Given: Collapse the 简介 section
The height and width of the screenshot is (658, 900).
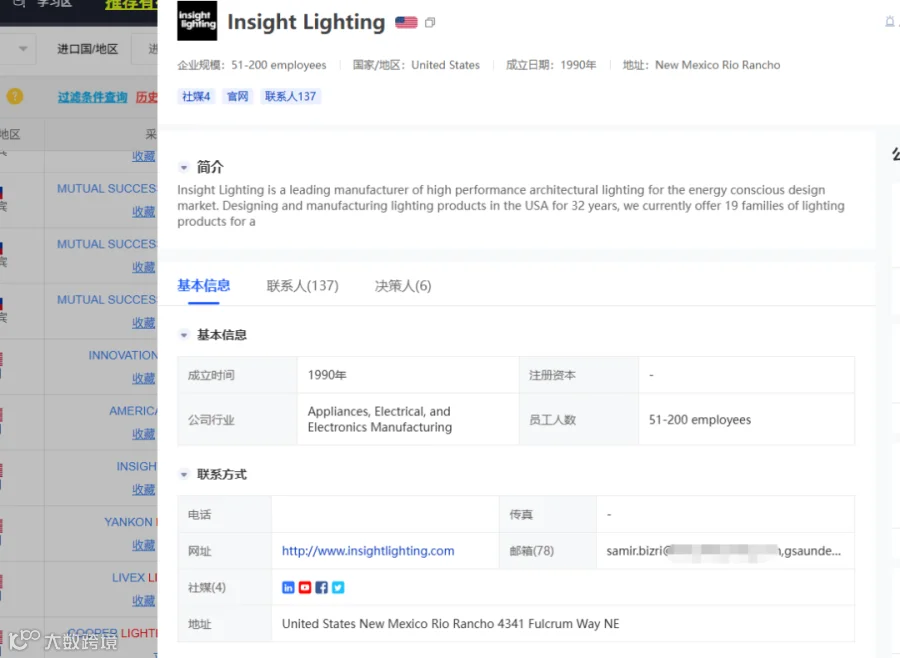Looking at the screenshot, I should pyautogui.click(x=184, y=168).
